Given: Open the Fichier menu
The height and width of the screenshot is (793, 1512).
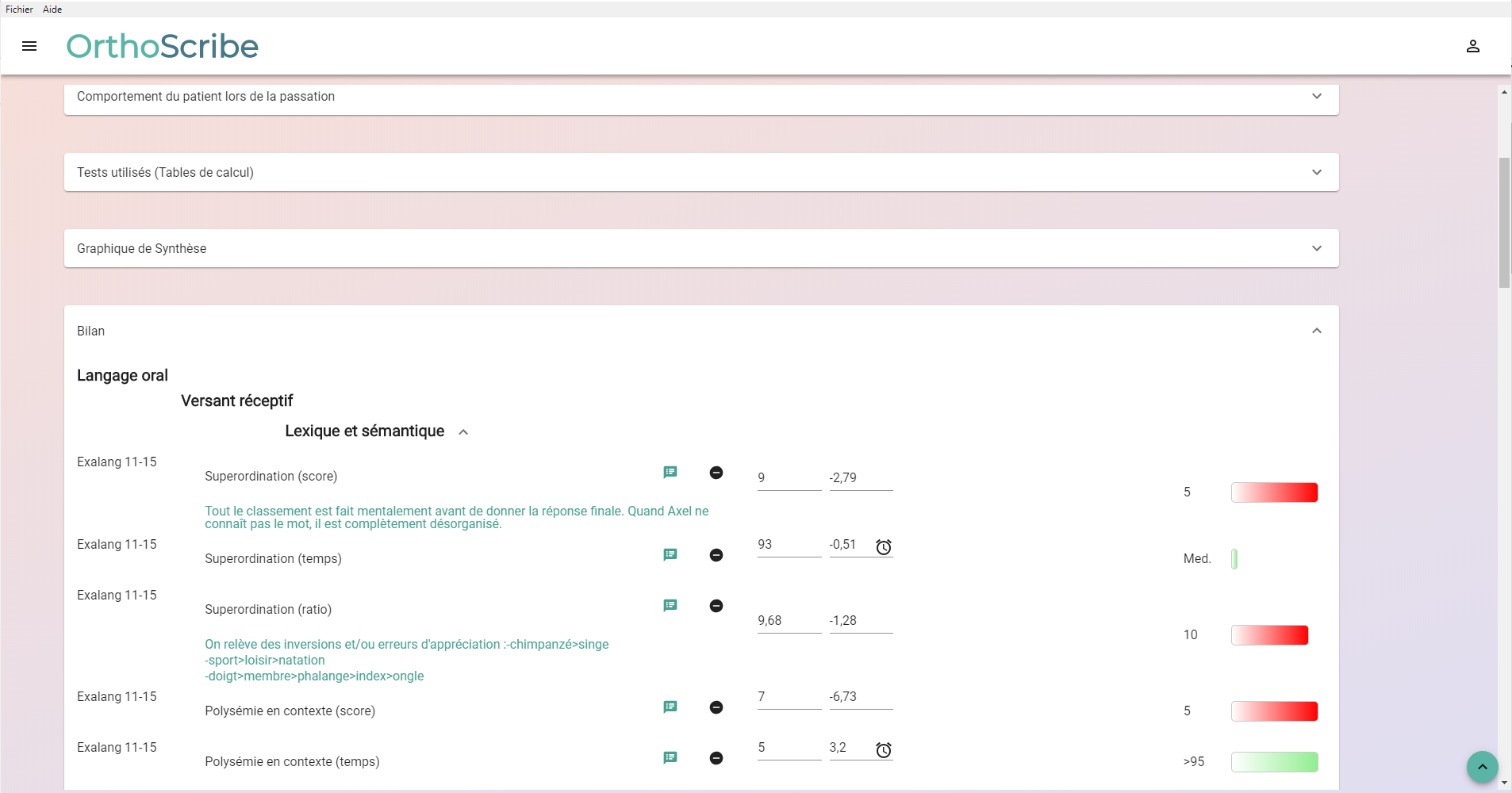Looking at the screenshot, I should [x=19, y=10].
